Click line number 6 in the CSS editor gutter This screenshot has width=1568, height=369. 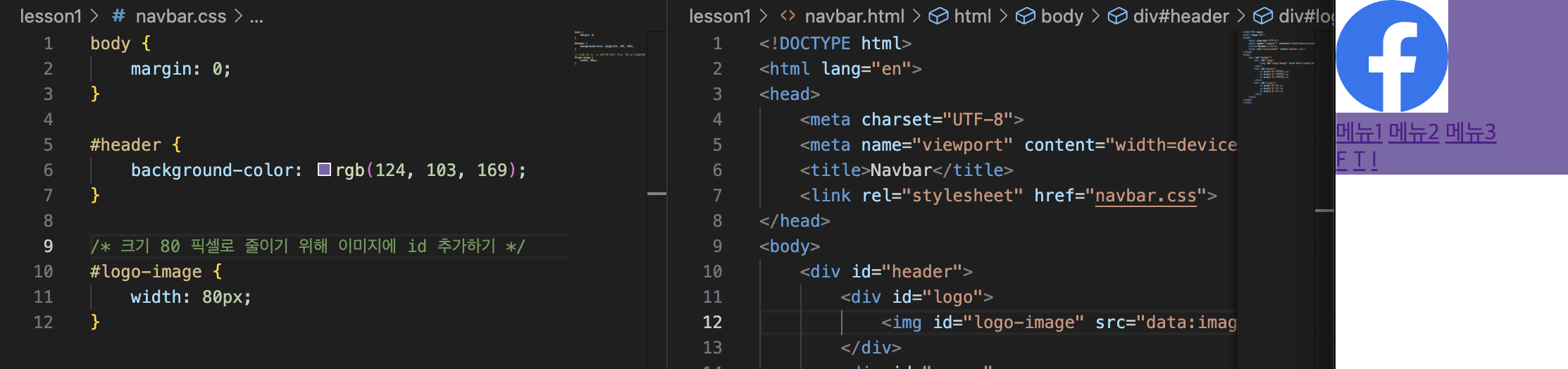[48, 170]
